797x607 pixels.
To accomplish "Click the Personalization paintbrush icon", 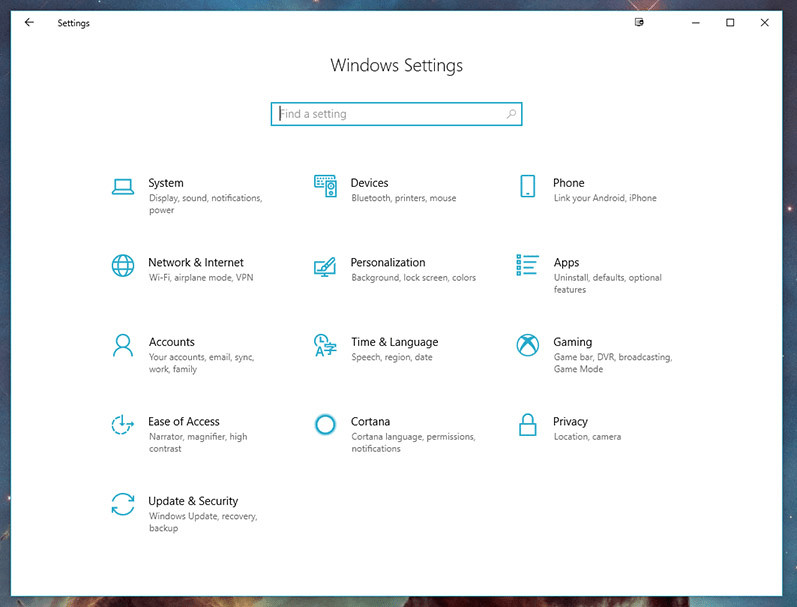I will click(x=325, y=266).
